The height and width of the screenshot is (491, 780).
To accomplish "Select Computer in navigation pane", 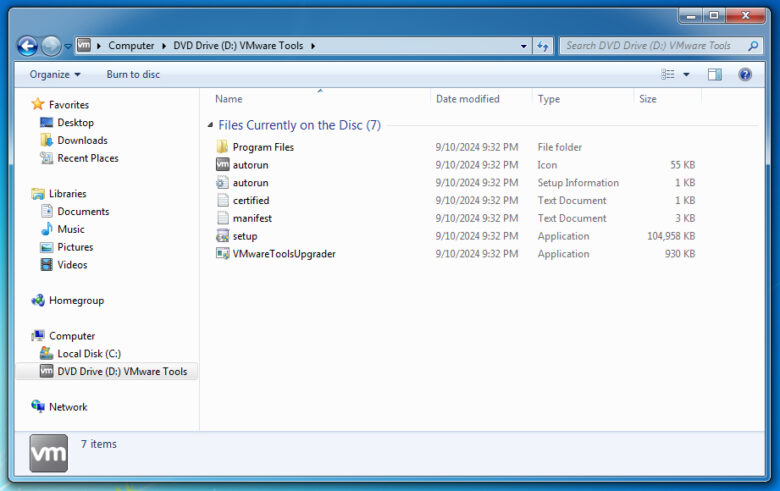I will coord(72,336).
